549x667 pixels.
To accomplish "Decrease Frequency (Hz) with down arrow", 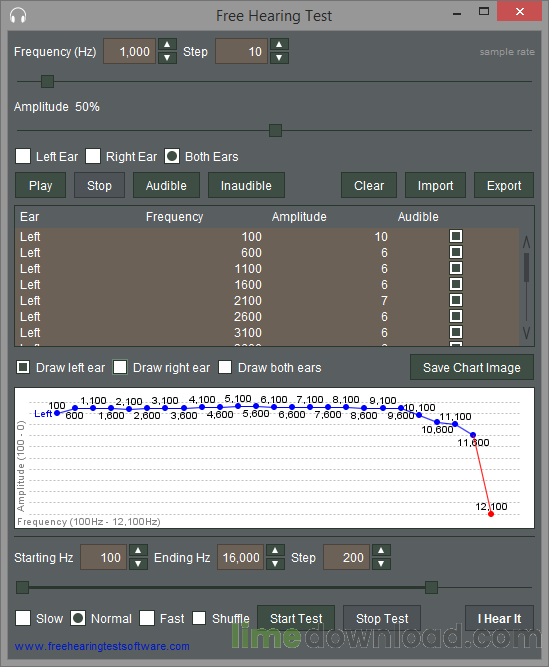I will (x=167, y=58).
